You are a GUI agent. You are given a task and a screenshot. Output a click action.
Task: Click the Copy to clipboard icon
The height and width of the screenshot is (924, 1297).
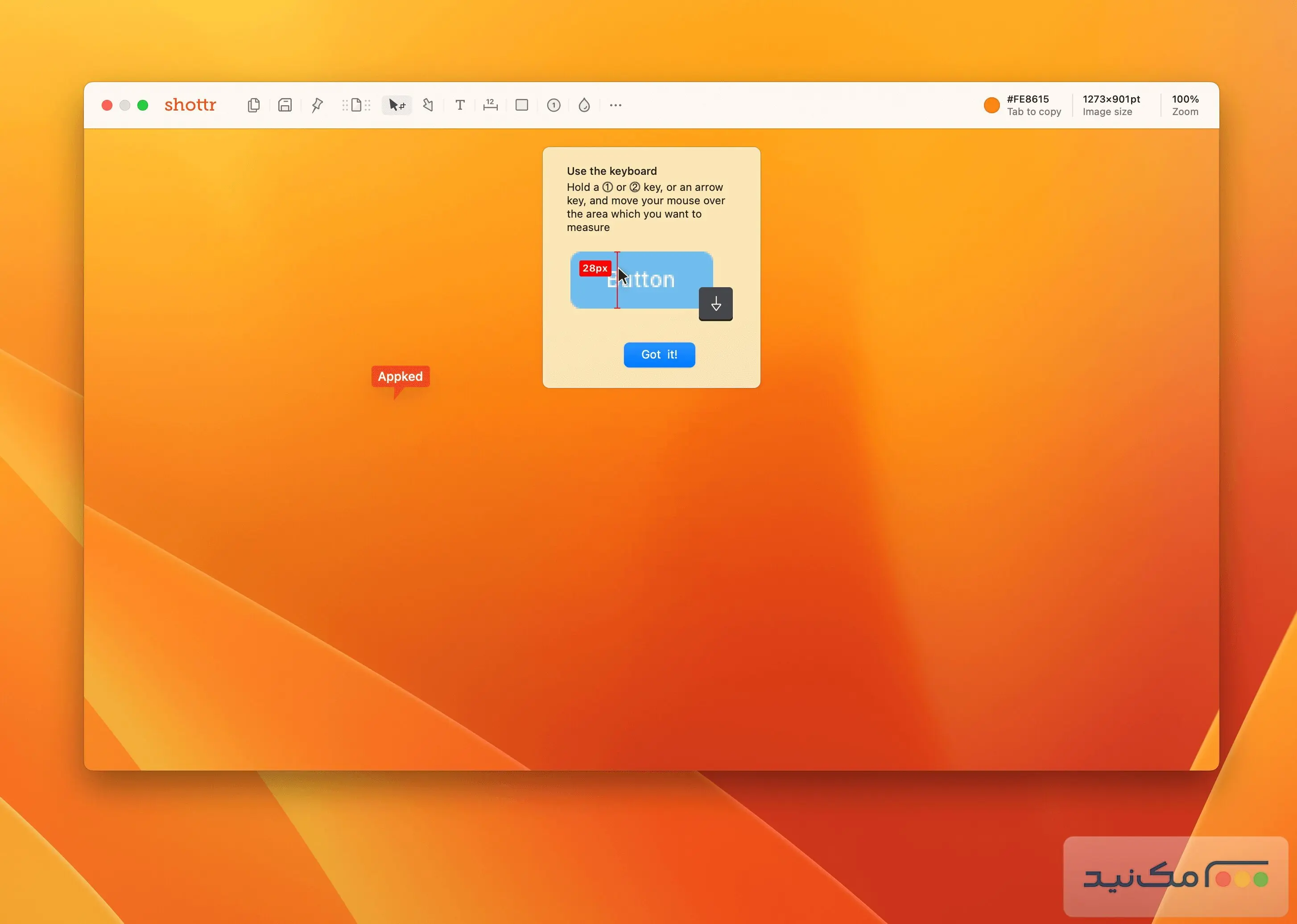click(x=254, y=105)
